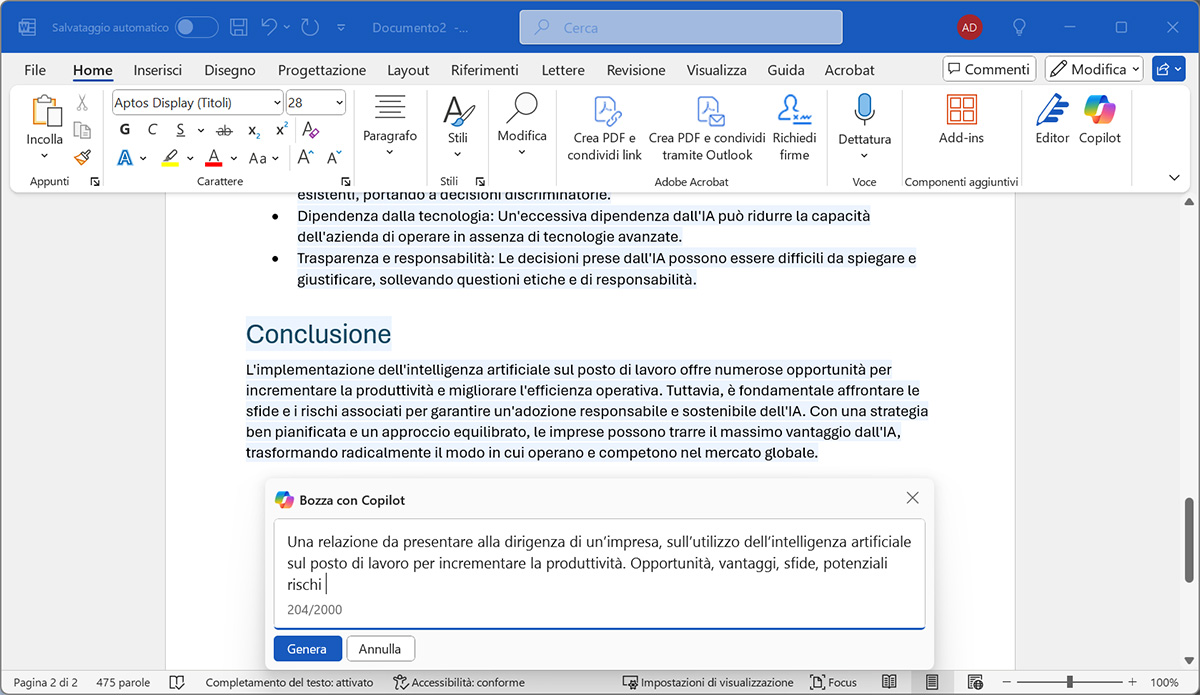This screenshot has height=695, width=1200.
Task: Toggle the Salvataggio automatico switch
Action: [x=197, y=28]
